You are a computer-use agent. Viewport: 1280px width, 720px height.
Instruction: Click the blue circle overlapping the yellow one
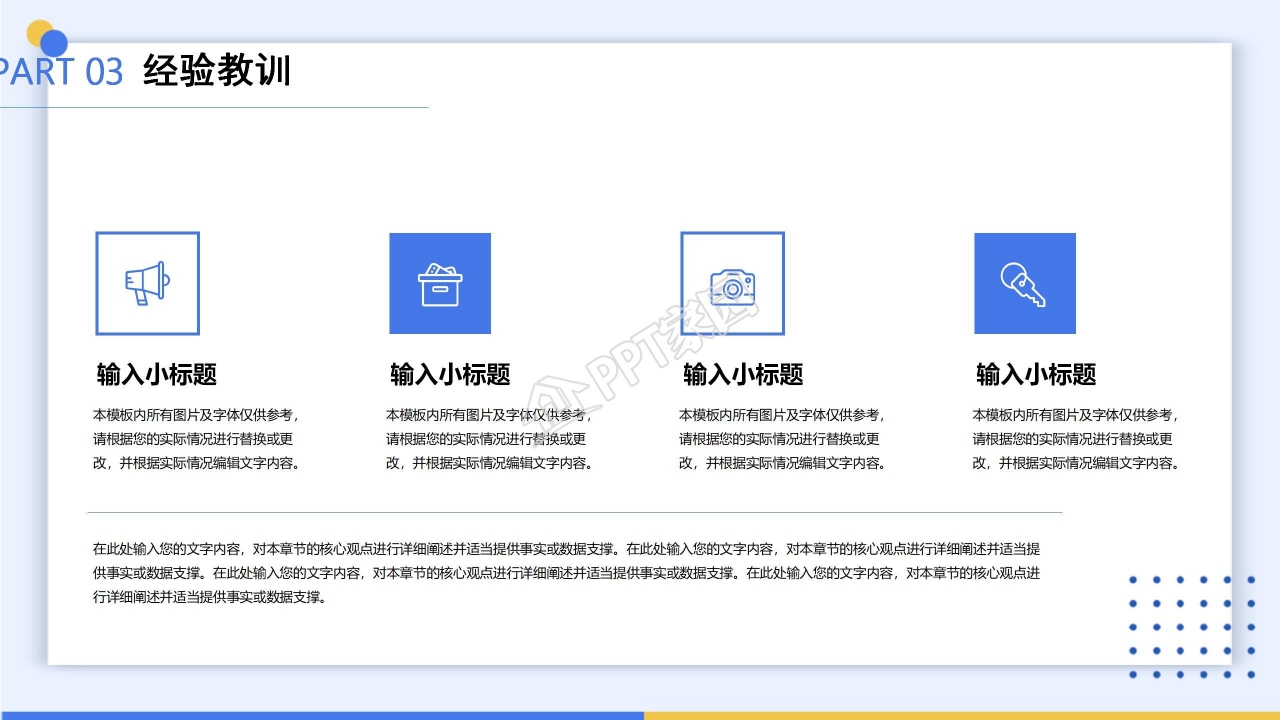(53, 42)
